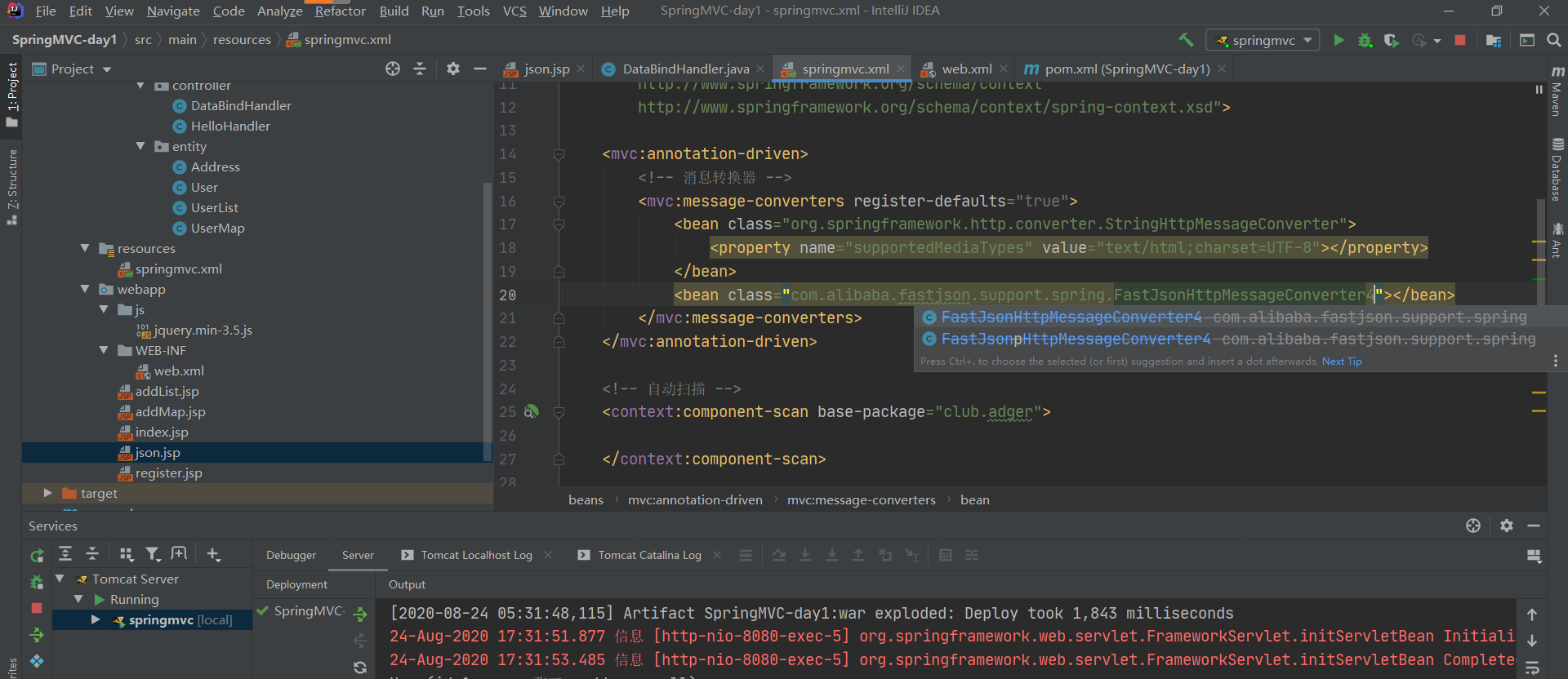The image size is (1568, 679).
Task: Open the Services panel settings gear
Action: 1507,526
